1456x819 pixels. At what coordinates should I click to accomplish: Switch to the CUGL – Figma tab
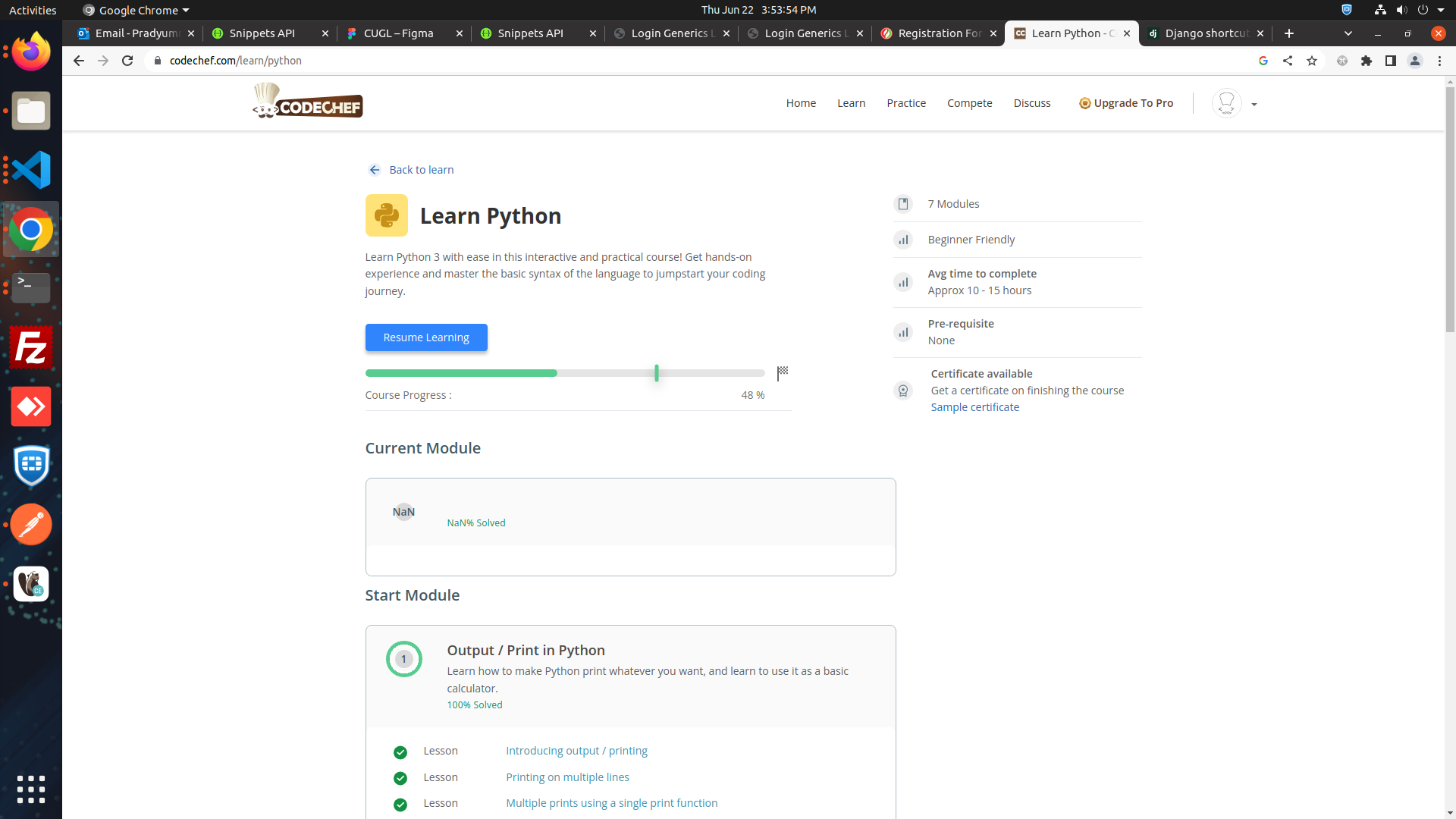[398, 33]
